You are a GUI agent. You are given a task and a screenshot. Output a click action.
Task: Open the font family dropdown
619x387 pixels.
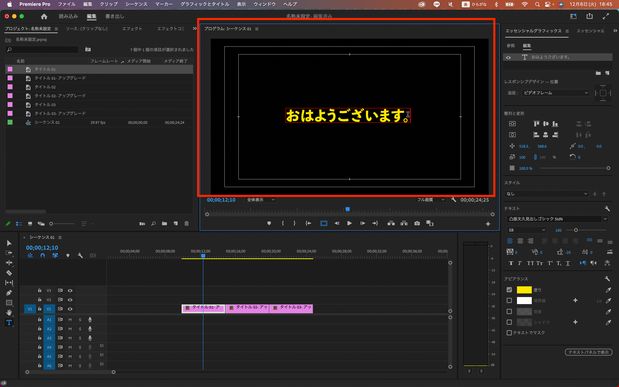[557, 219]
